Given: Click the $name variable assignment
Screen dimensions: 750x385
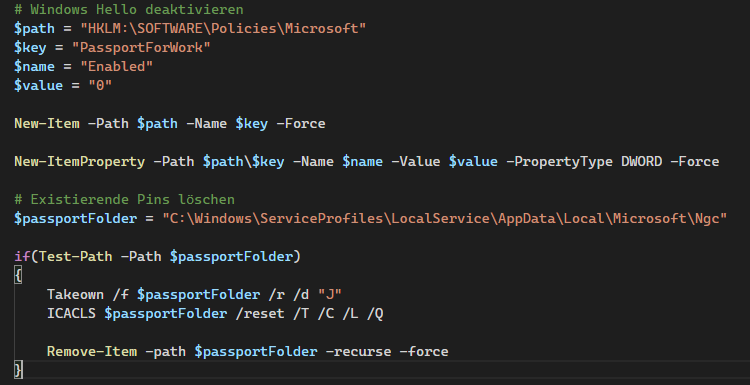Looking at the screenshot, I should 34,66.
